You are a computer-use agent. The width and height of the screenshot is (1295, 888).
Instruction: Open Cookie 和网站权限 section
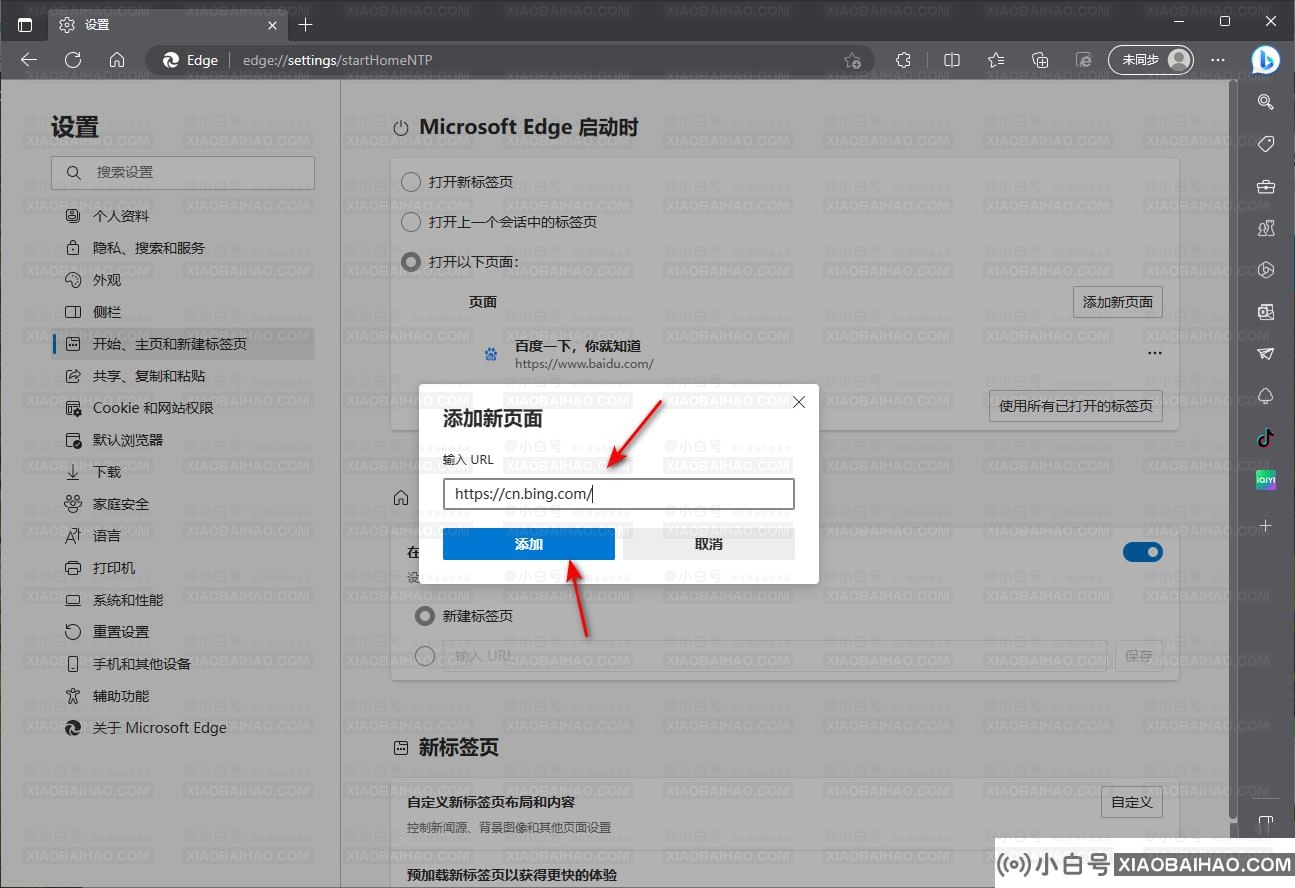pyautogui.click(x=183, y=408)
